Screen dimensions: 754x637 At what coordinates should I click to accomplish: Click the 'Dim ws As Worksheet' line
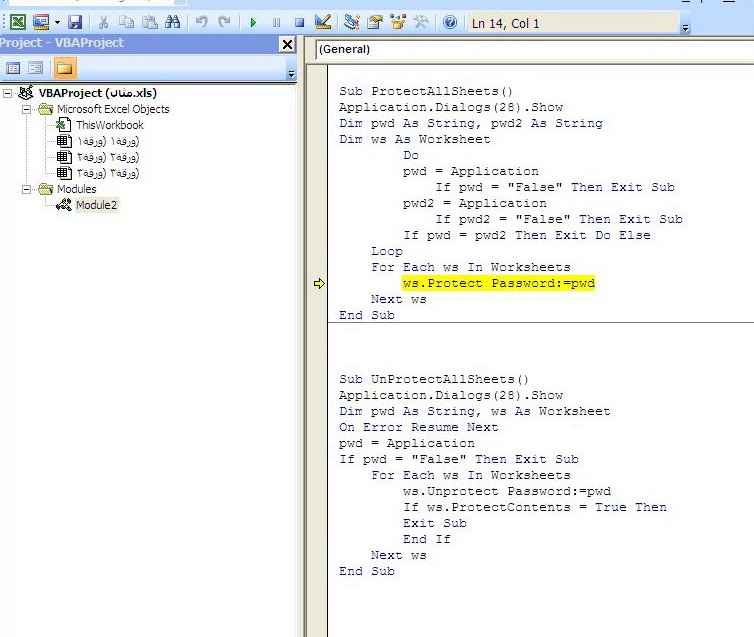point(415,139)
